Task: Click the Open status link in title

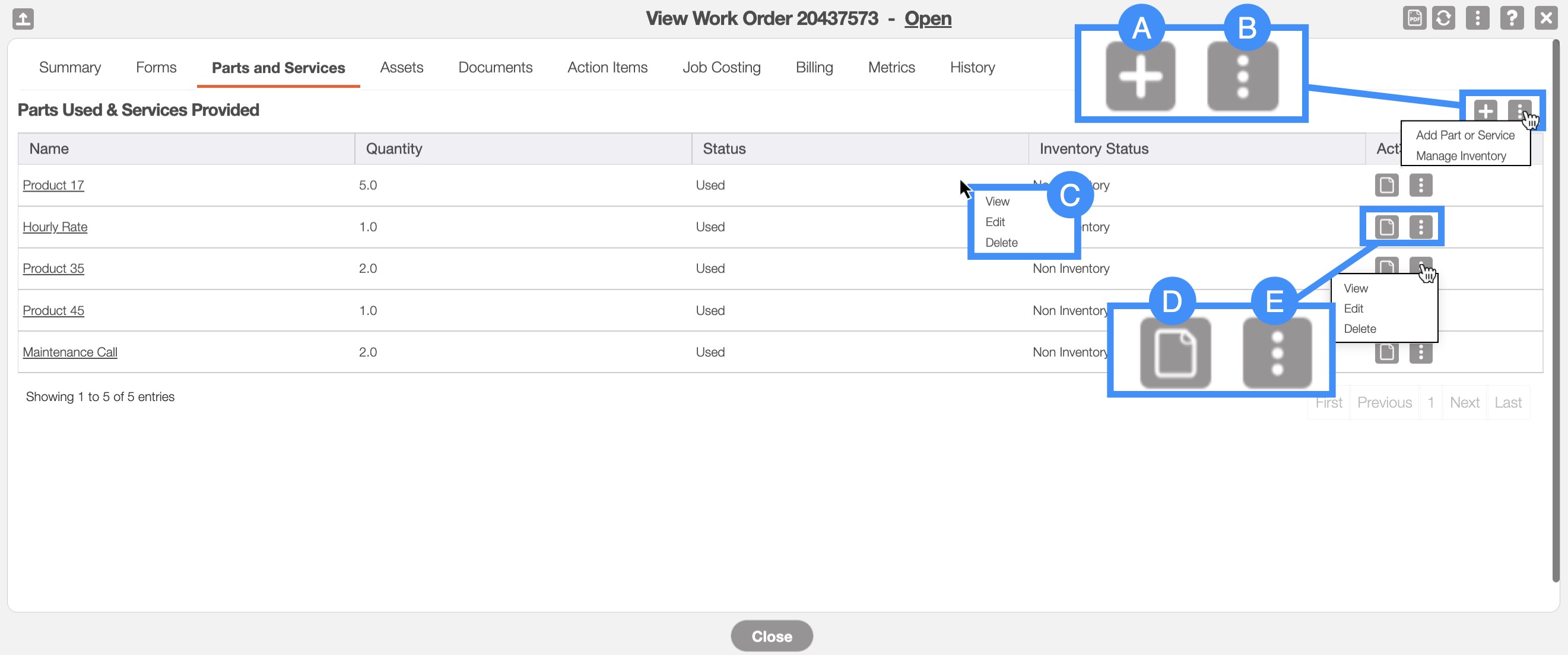Action: [927, 18]
